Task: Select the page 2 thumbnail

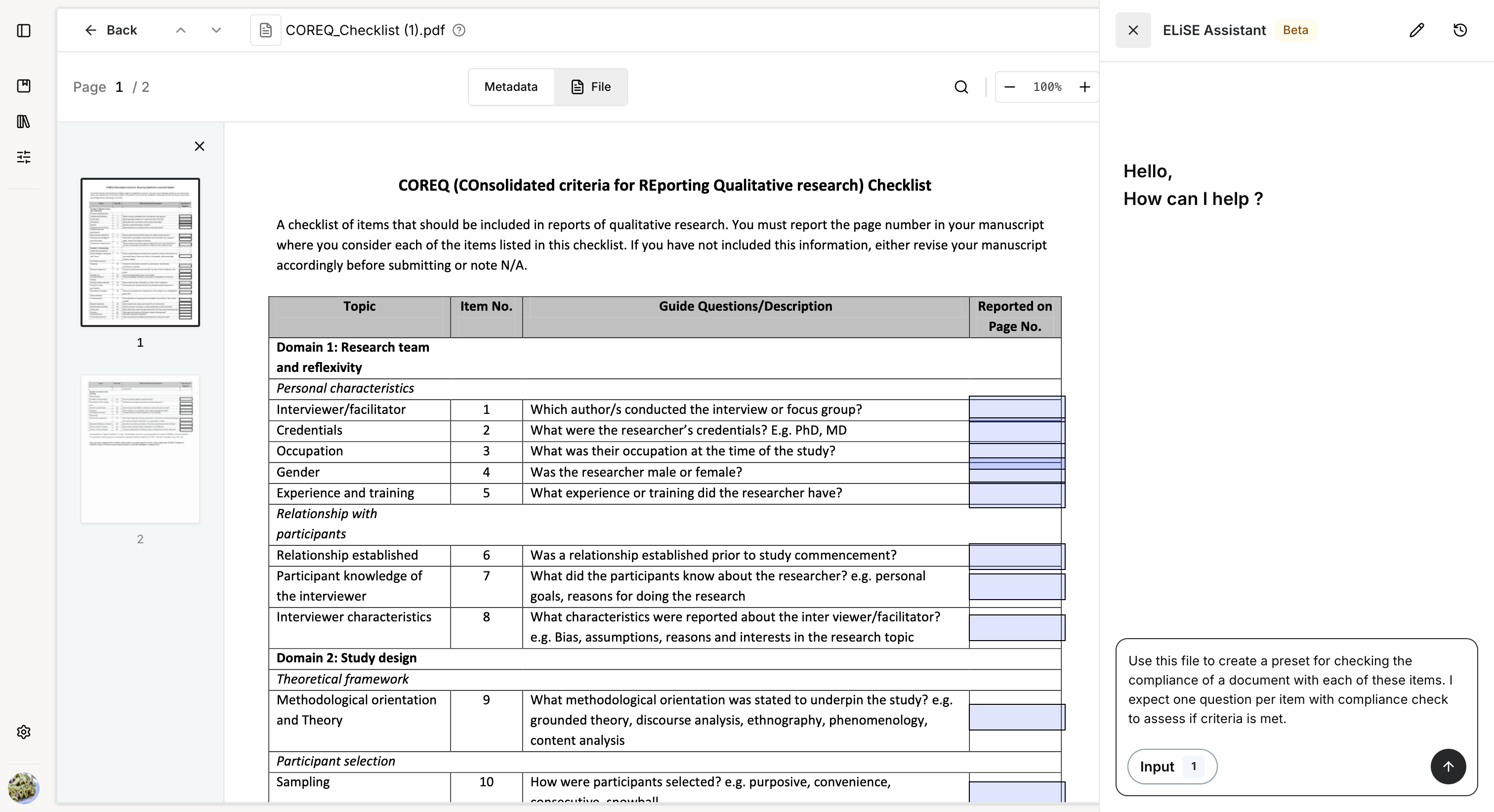Action: point(140,449)
